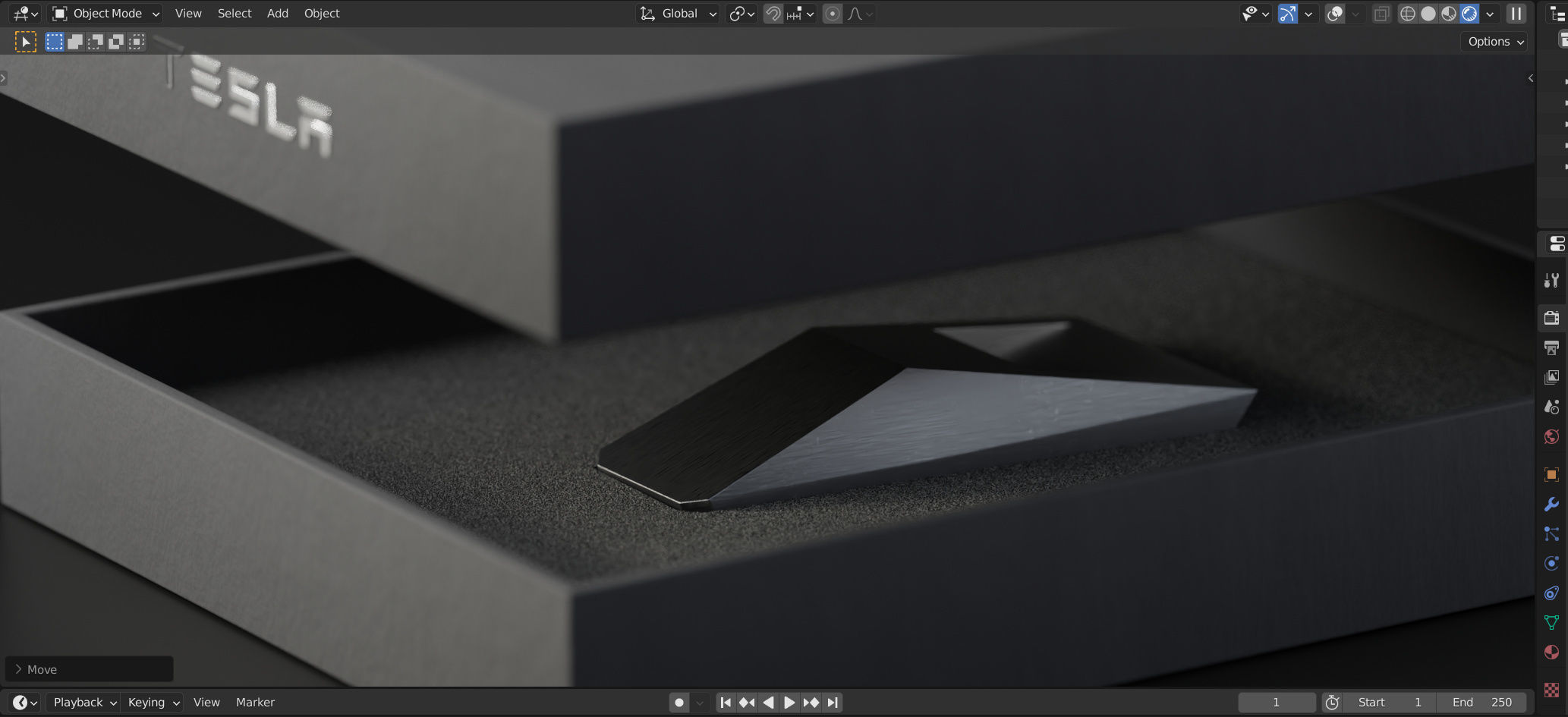The image size is (1568, 717).
Task: Open the Options dropdown
Action: click(1496, 42)
